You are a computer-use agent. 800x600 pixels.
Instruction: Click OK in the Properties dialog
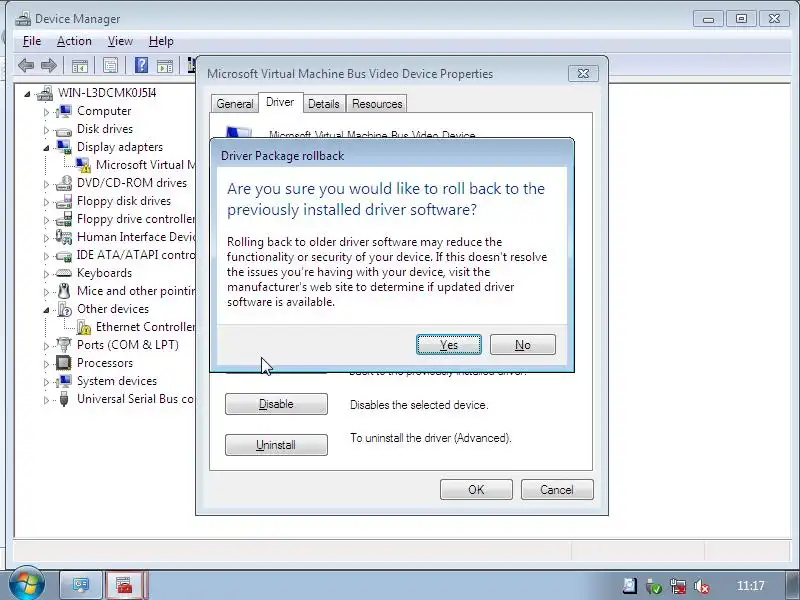476,490
